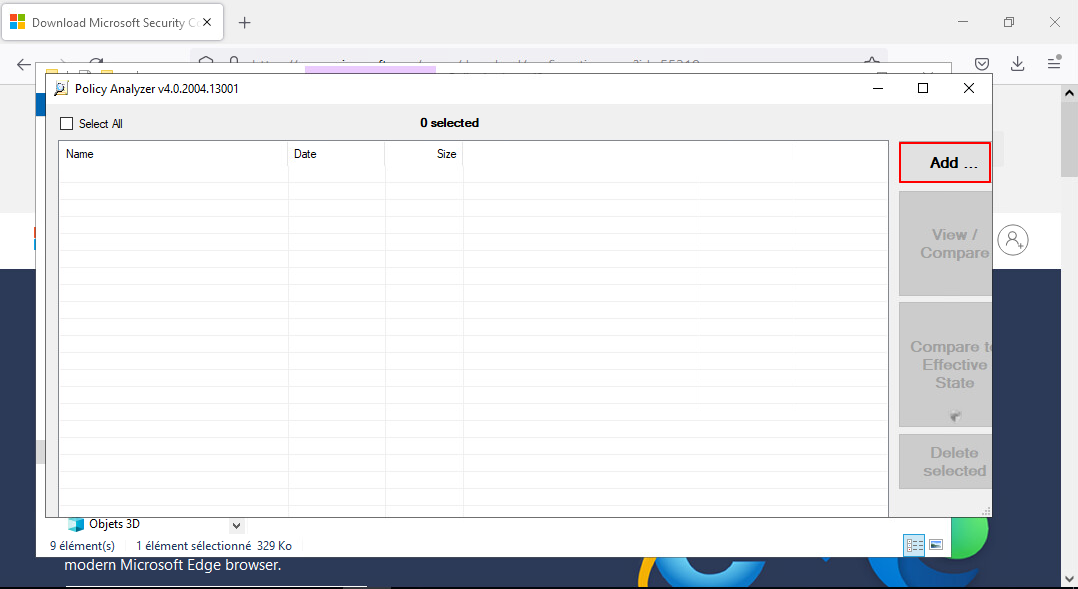Sort list by Size column header

424,154
